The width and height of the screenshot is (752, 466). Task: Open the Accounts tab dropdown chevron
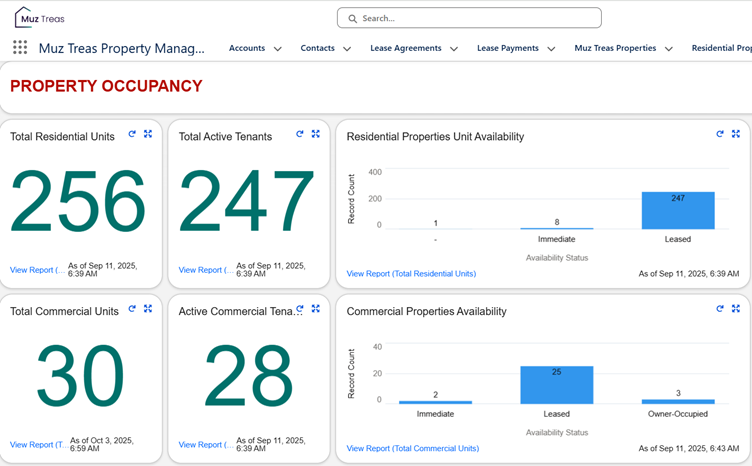278,49
